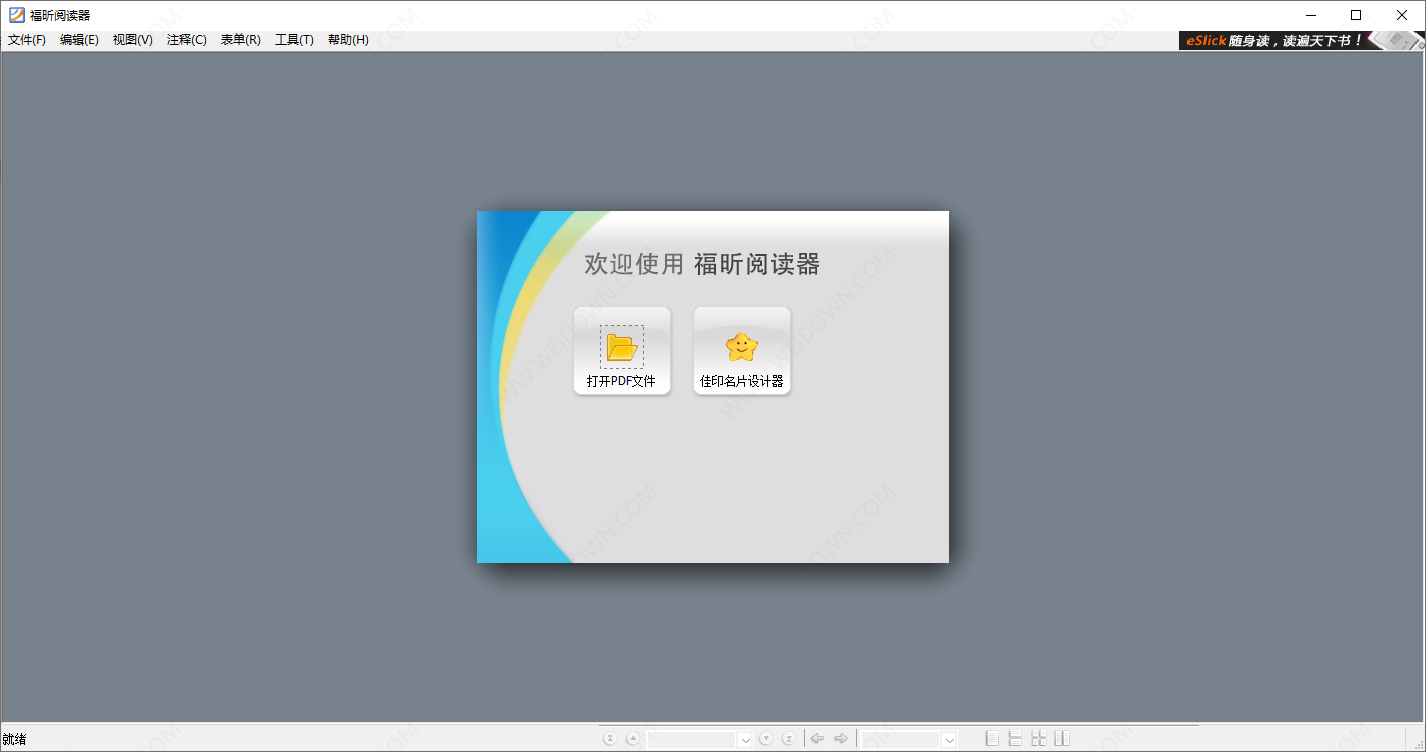This screenshot has width=1426, height=752.
Task: Maximize the 福昕阅读器 window
Action: (1356, 15)
